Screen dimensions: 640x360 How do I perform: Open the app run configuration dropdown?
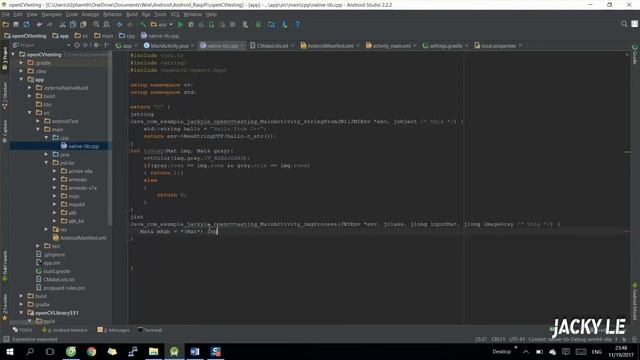pos(162,24)
